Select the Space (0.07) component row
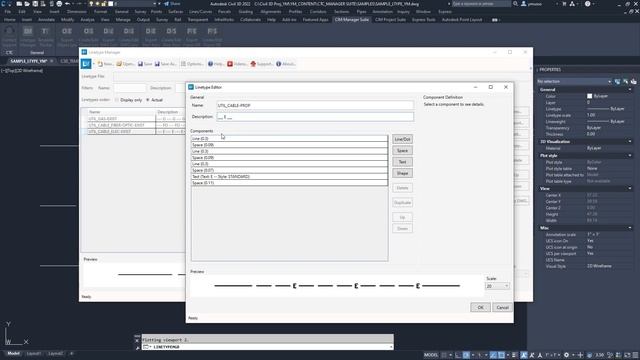This screenshot has height=360, width=640. 289,170
